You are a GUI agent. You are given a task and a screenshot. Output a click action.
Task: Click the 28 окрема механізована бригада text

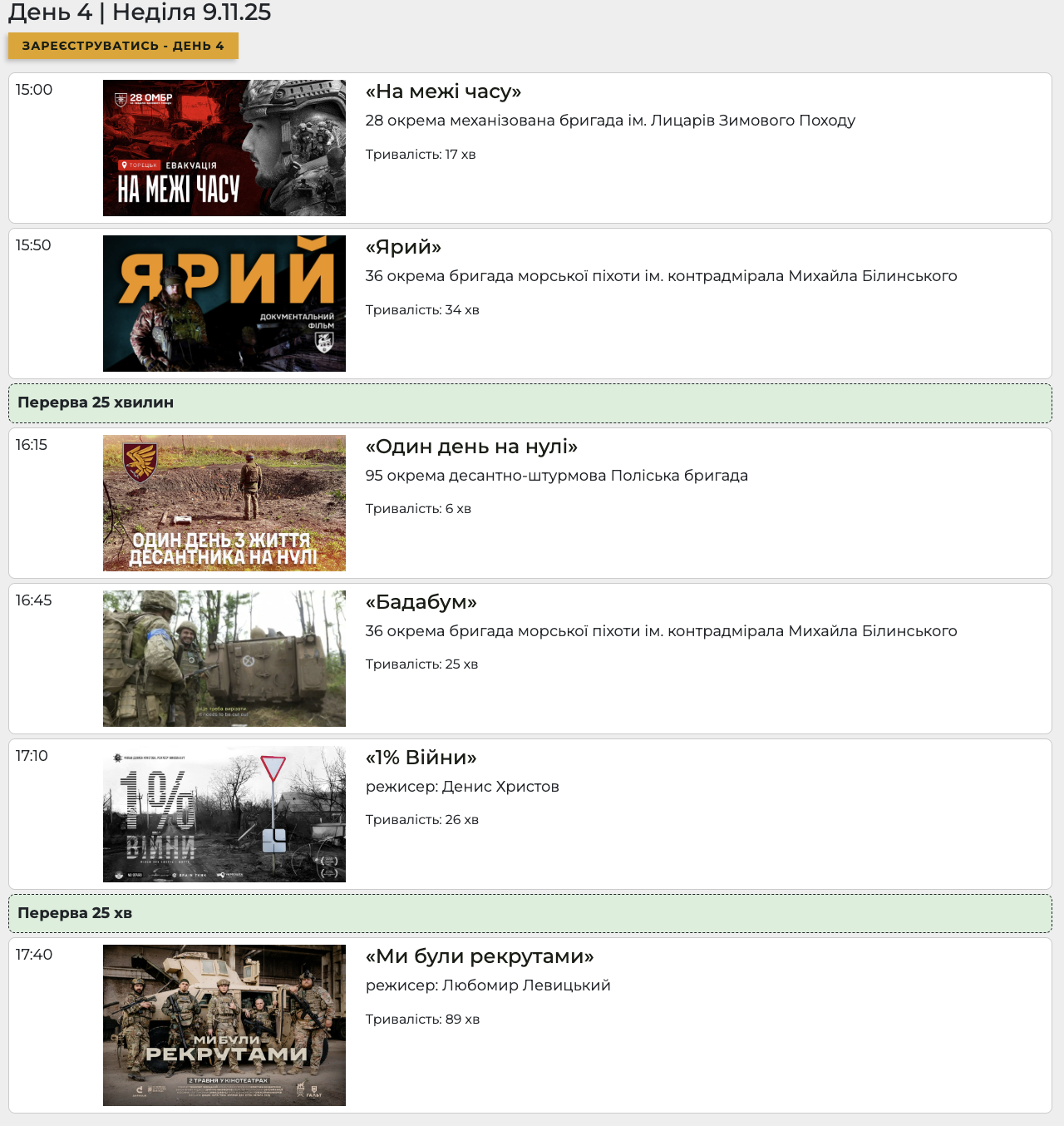pos(610,121)
